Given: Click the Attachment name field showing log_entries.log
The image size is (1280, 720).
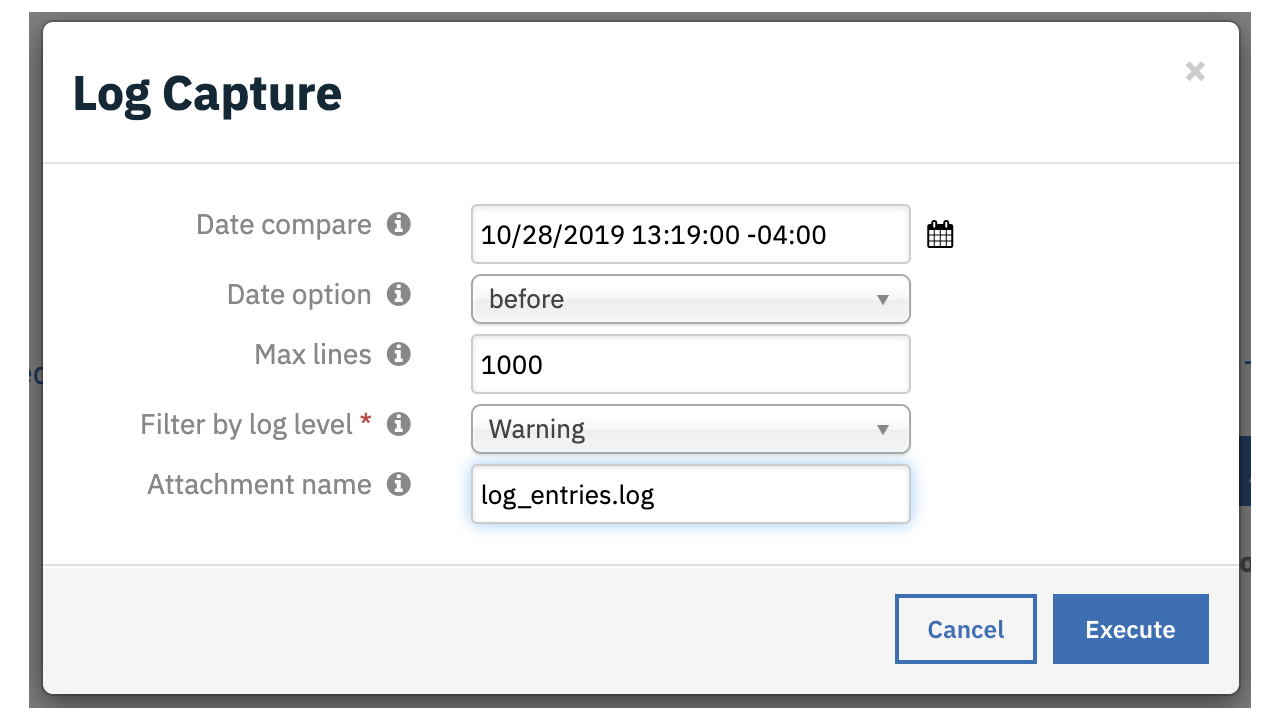Looking at the screenshot, I should coord(690,494).
